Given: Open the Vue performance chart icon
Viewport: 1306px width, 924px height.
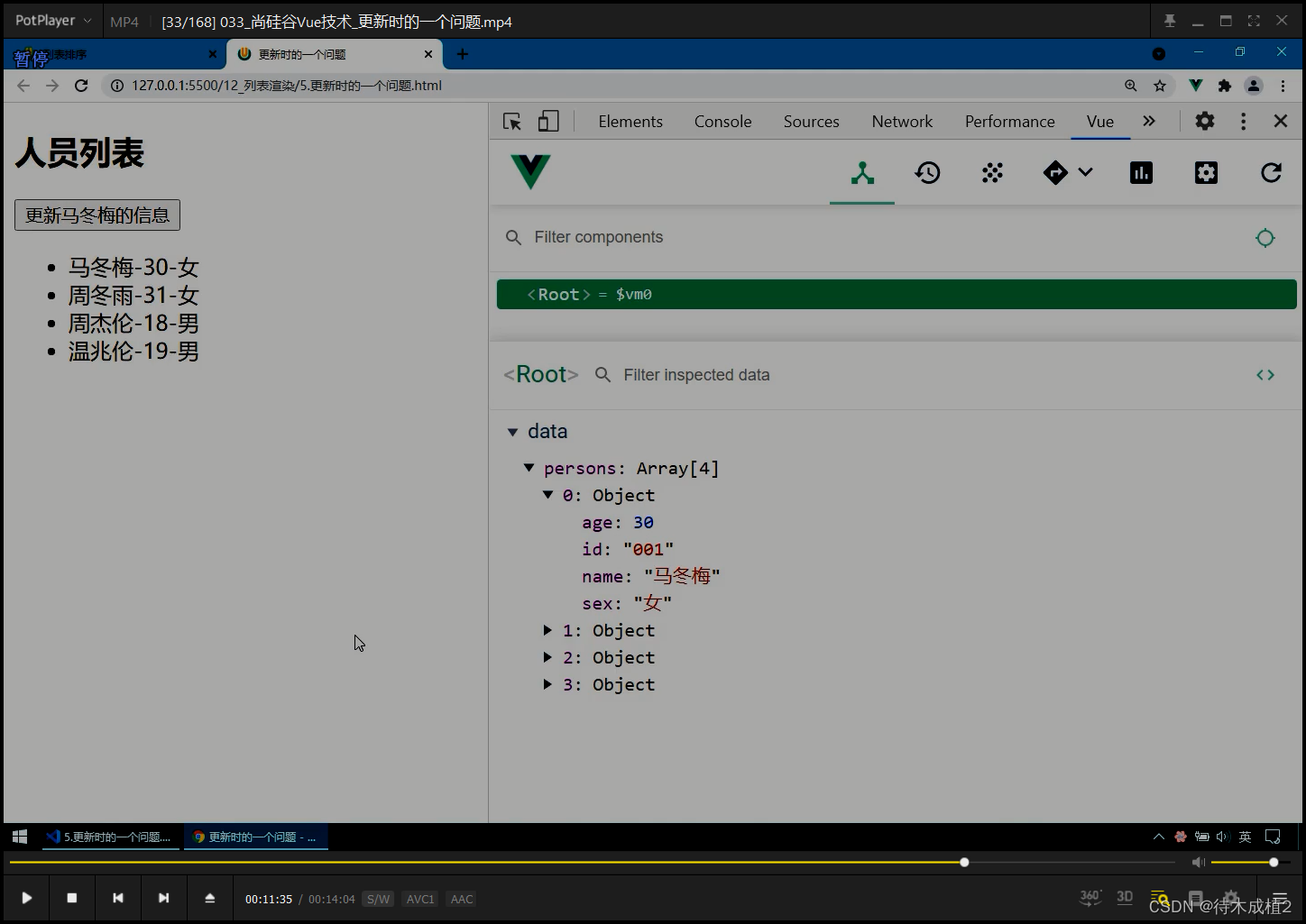Looking at the screenshot, I should (1141, 173).
